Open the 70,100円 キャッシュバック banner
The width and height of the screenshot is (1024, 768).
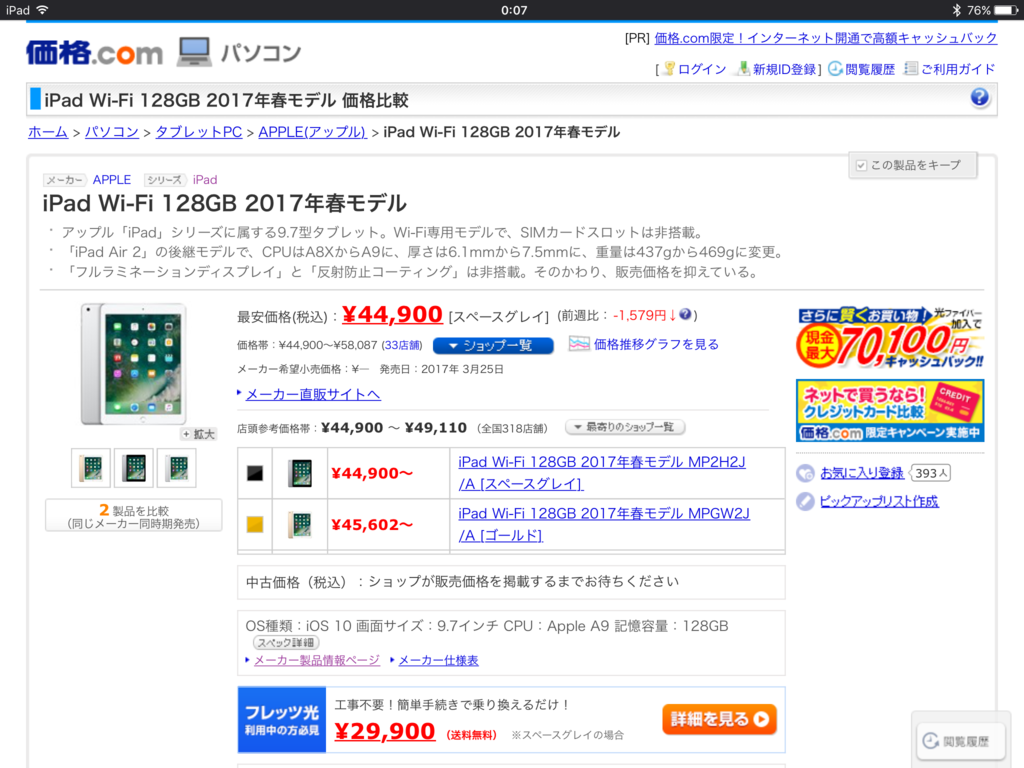[890, 338]
